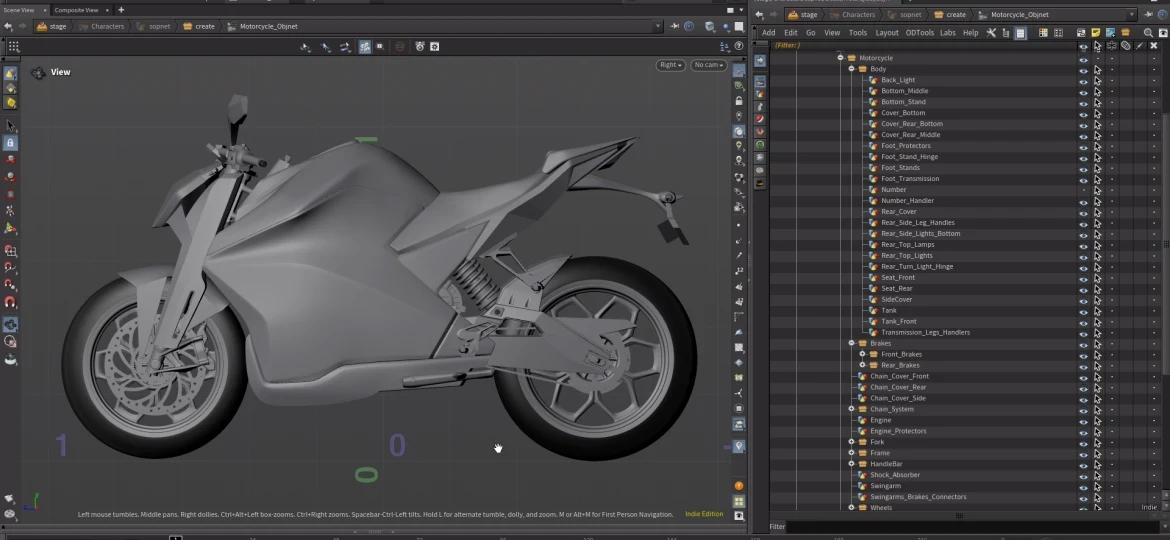
Task: Open the Right viewport direction dropdown
Action: click(x=670, y=65)
